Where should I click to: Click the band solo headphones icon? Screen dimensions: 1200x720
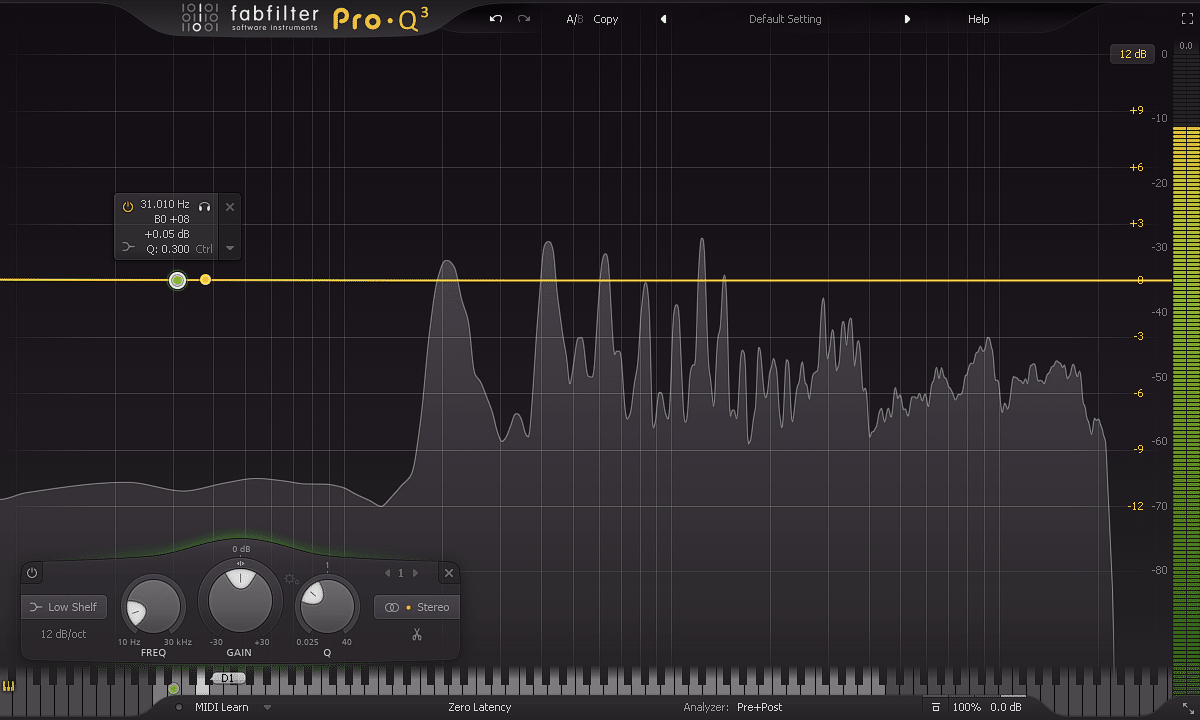point(204,206)
